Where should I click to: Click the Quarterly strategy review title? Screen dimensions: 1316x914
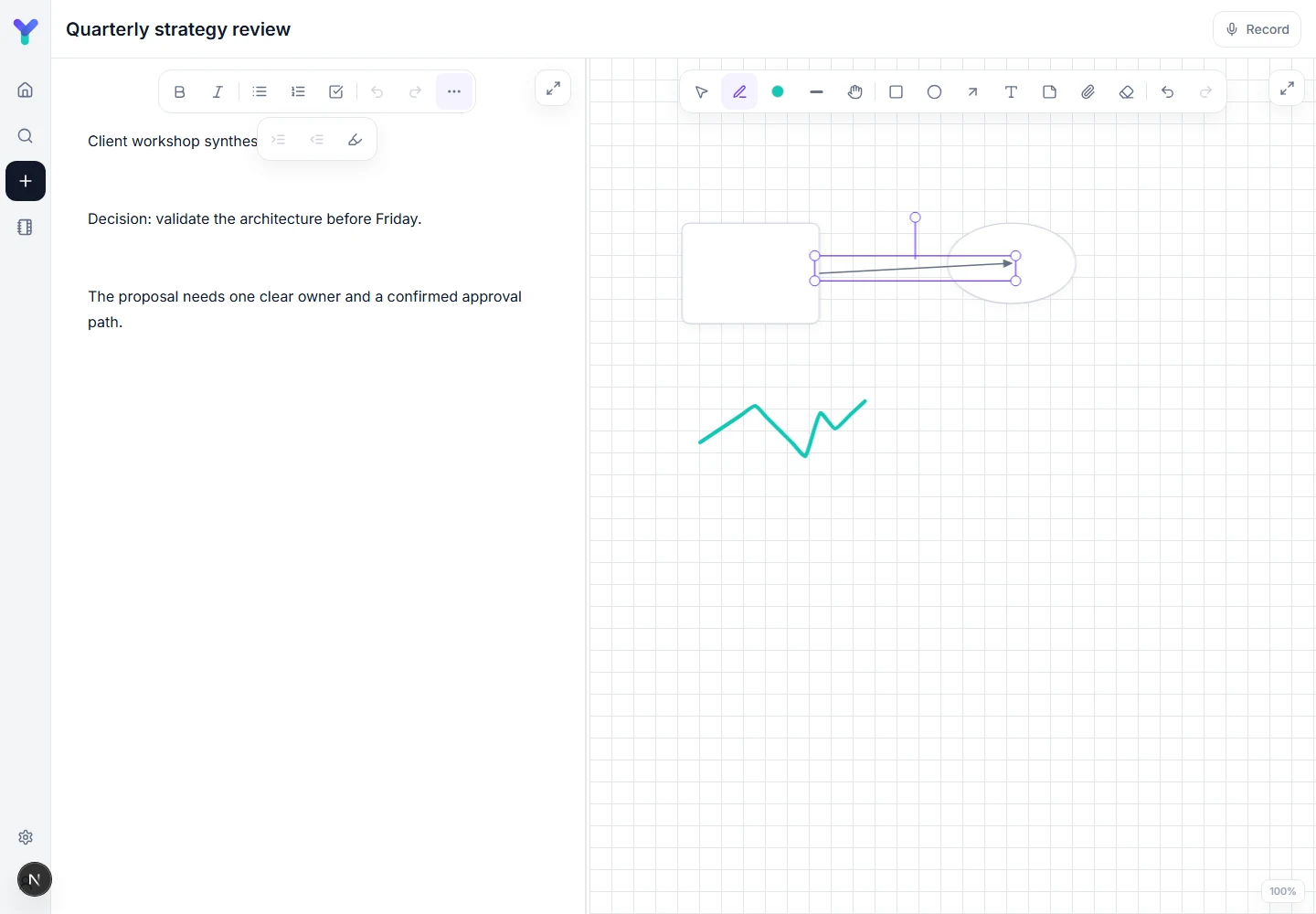pyautogui.click(x=178, y=29)
